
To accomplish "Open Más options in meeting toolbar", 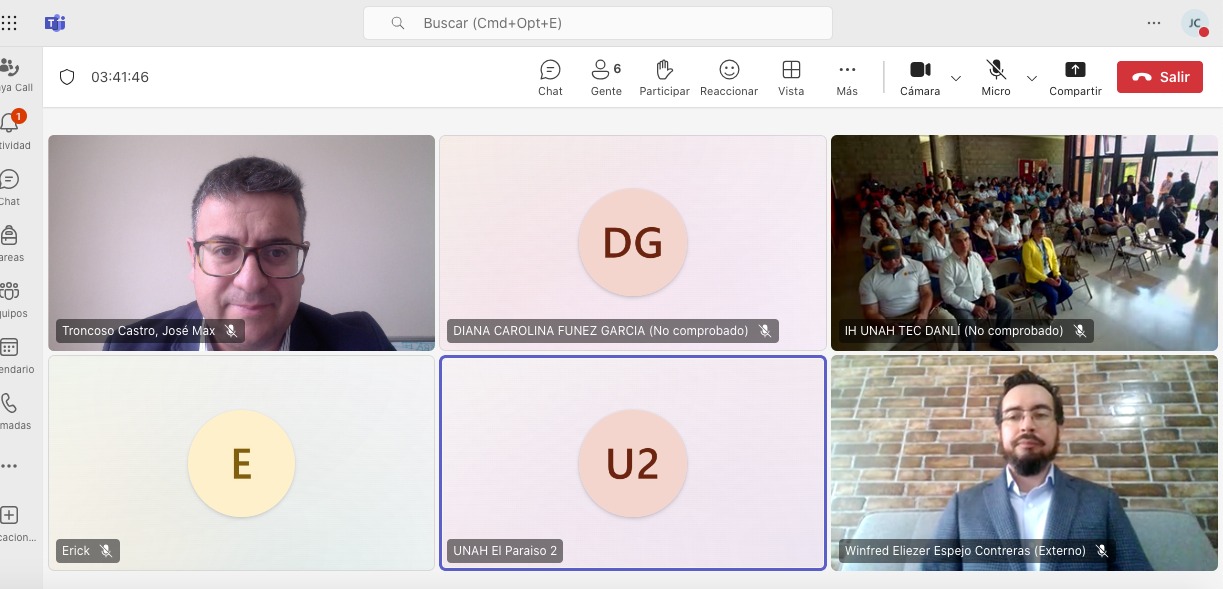I will (847, 77).
